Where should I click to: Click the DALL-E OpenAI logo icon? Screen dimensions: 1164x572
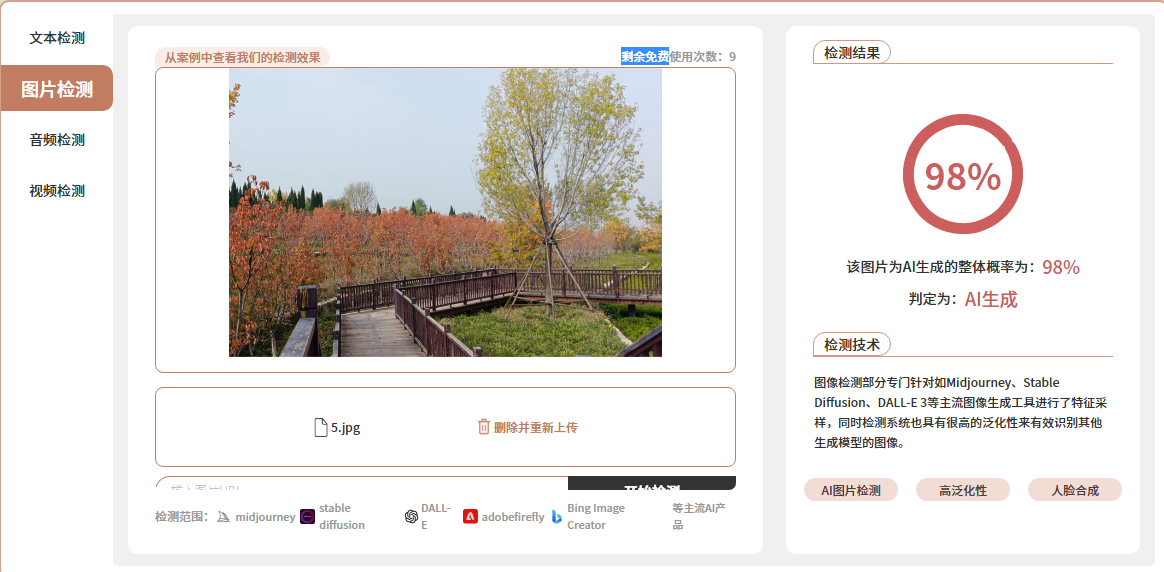(411, 517)
